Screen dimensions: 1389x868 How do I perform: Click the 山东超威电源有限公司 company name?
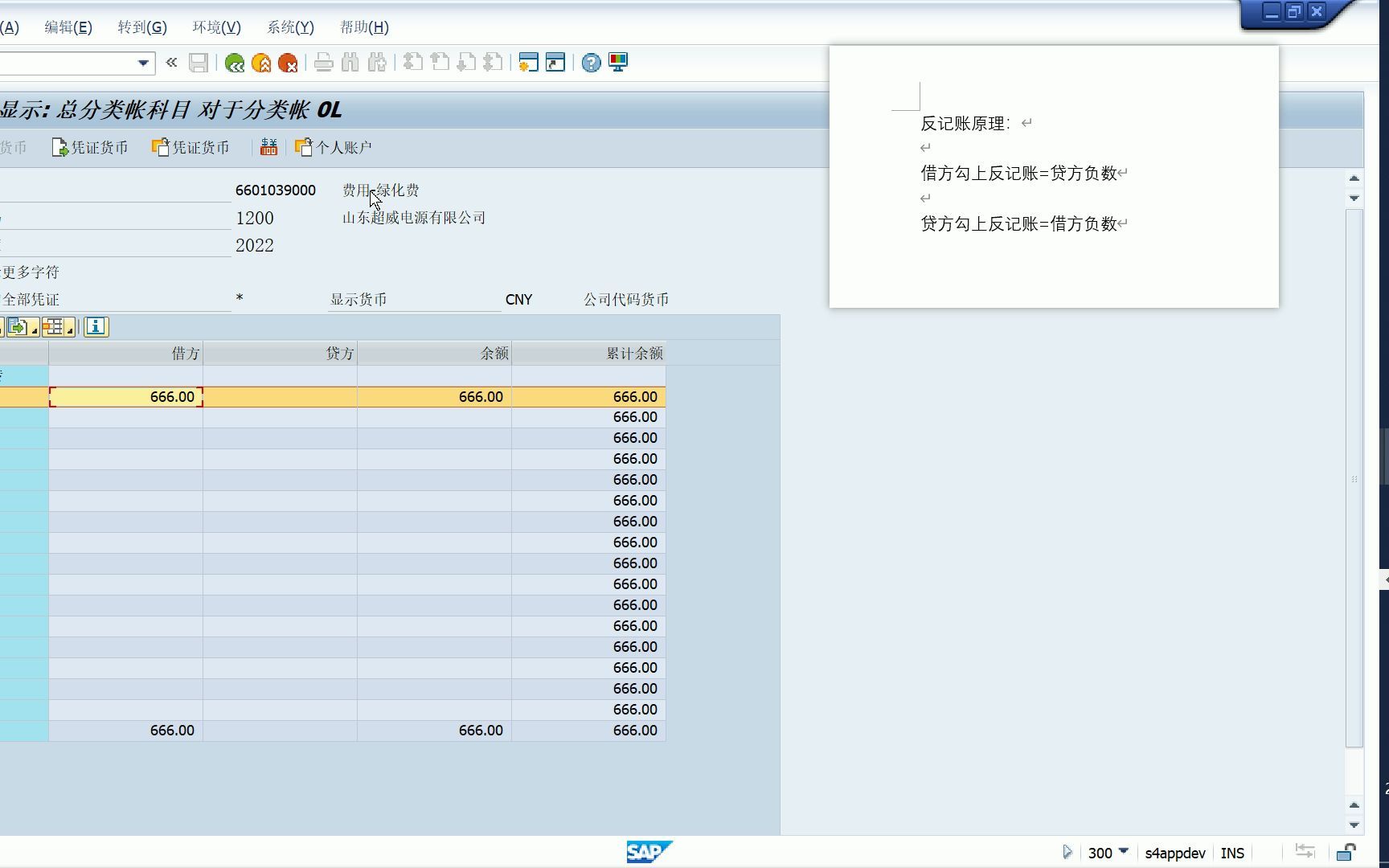tap(414, 218)
